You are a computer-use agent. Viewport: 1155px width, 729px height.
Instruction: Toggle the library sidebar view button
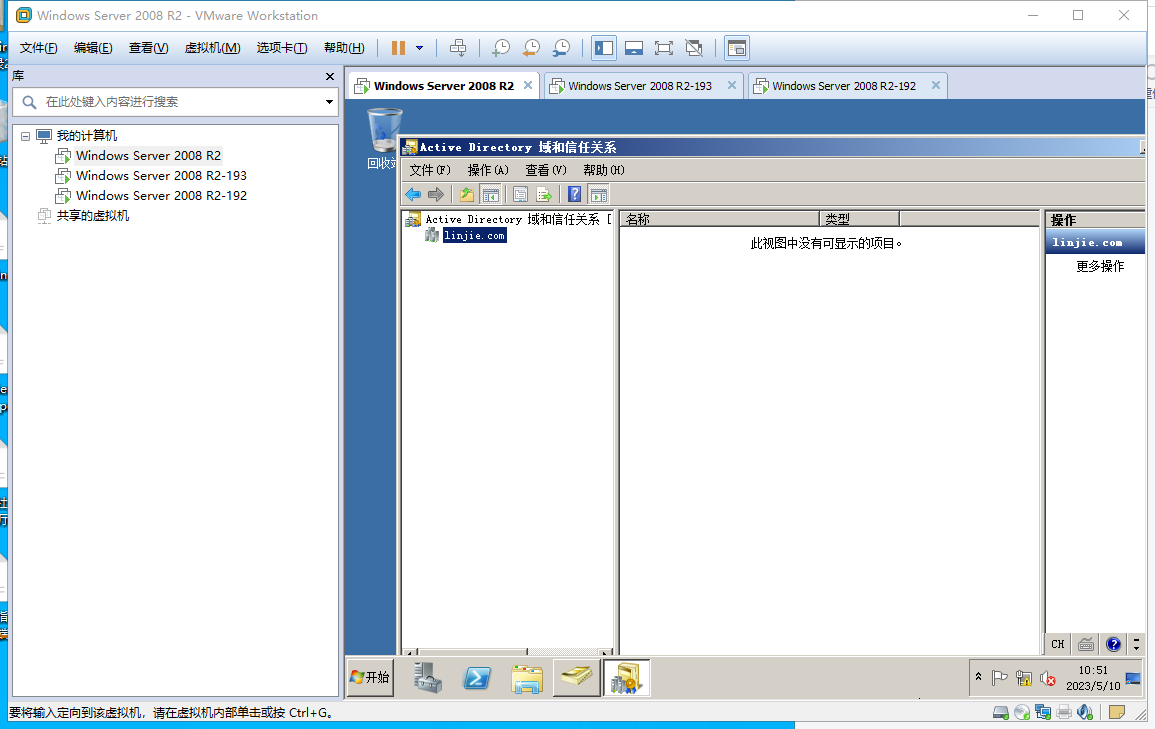click(x=604, y=48)
